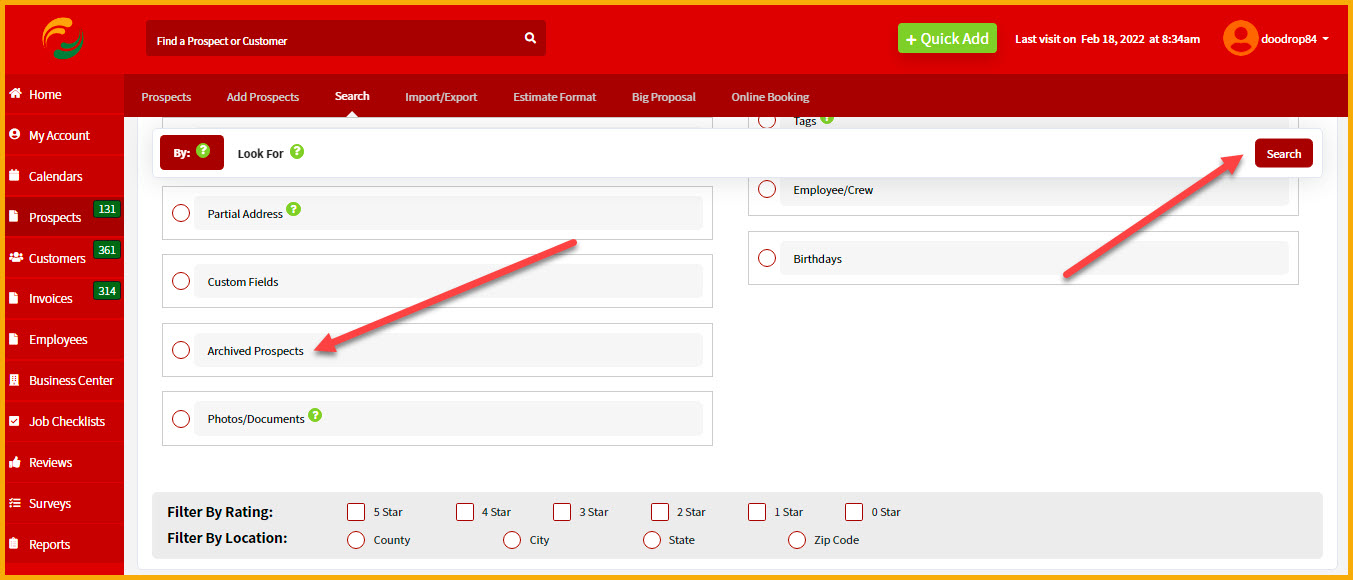Click the Filter By Rating label

(220, 512)
